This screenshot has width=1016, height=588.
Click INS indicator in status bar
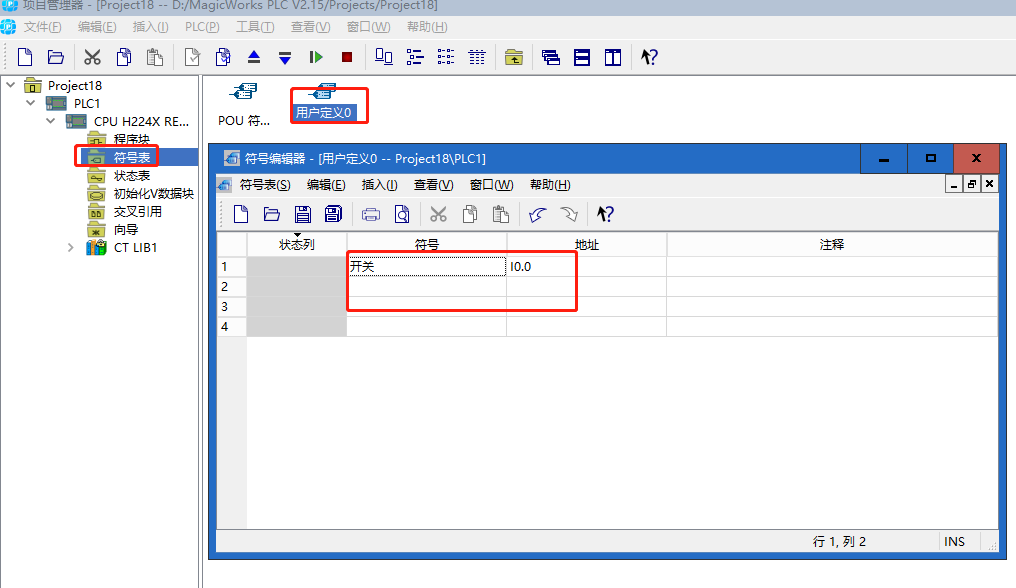click(954, 541)
